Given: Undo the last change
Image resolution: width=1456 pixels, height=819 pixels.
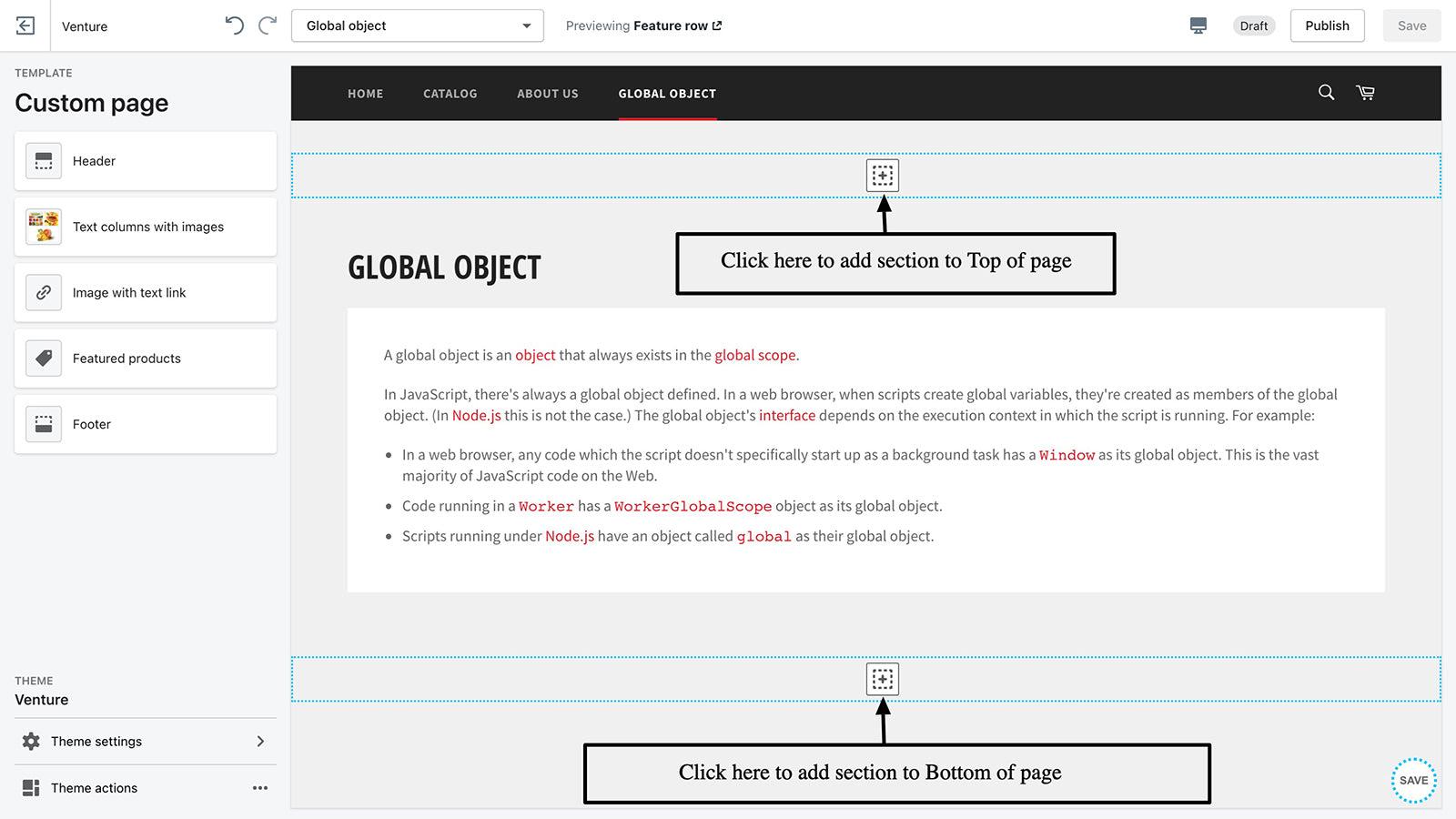Looking at the screenshot, I should [234, 25].
